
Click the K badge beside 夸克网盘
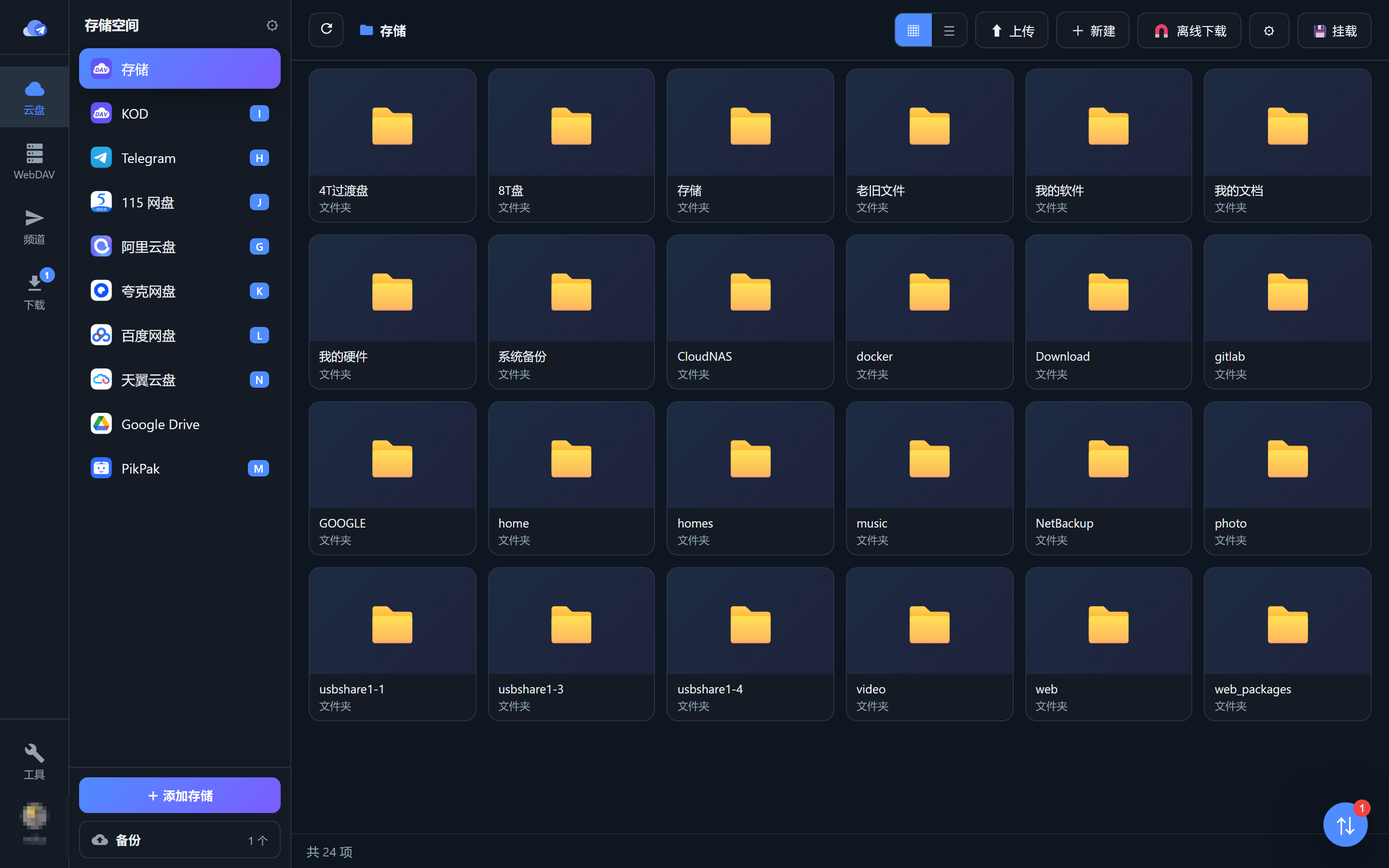coord(259,291)
